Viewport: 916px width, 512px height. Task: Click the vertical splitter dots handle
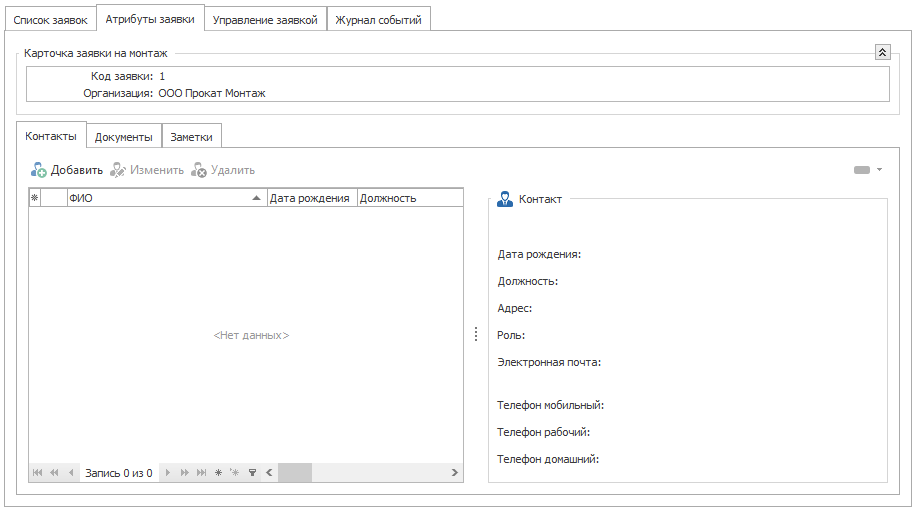[476, 334]
